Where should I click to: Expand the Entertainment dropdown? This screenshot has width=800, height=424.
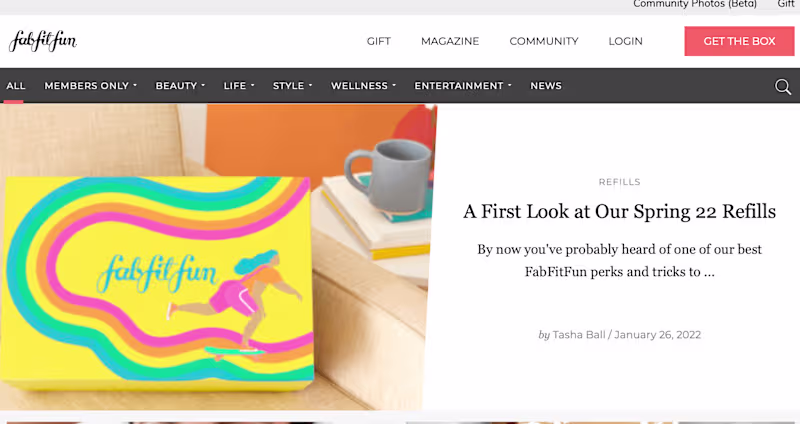463,86
